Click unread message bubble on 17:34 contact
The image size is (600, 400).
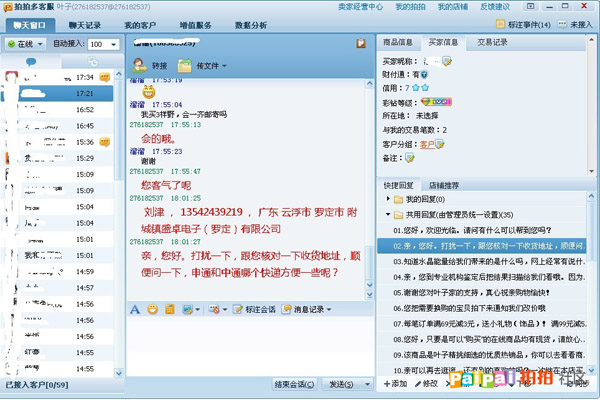click(105, 77)
